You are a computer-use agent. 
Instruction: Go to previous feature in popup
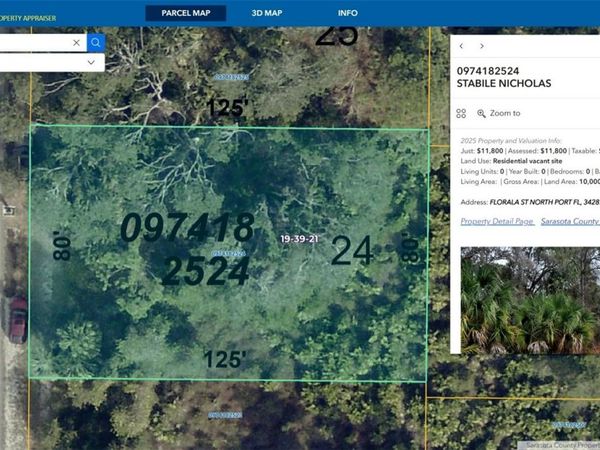462,46
